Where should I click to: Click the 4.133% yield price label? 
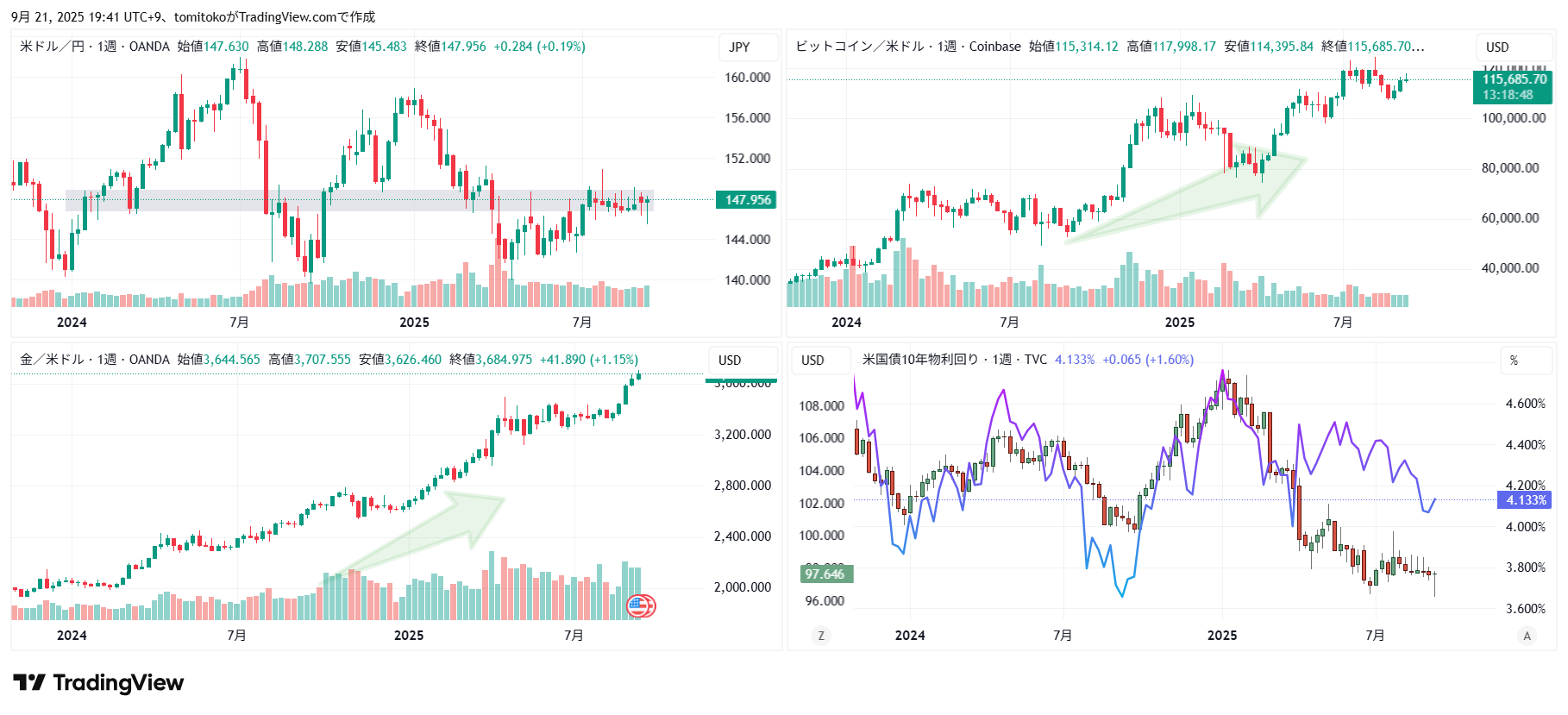(x=1526, y=500)
